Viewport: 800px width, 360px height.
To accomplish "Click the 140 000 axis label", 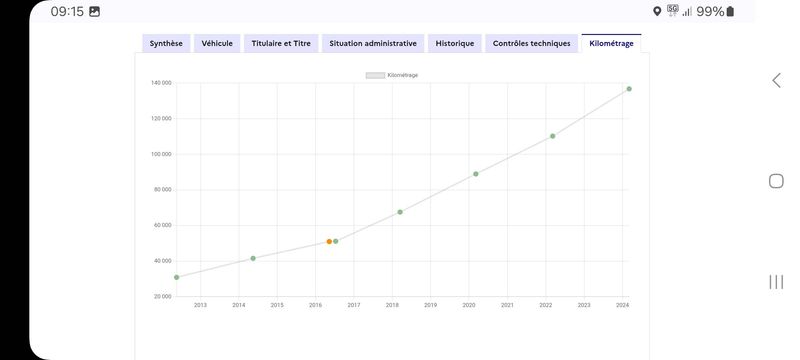I will click(161, 83).
